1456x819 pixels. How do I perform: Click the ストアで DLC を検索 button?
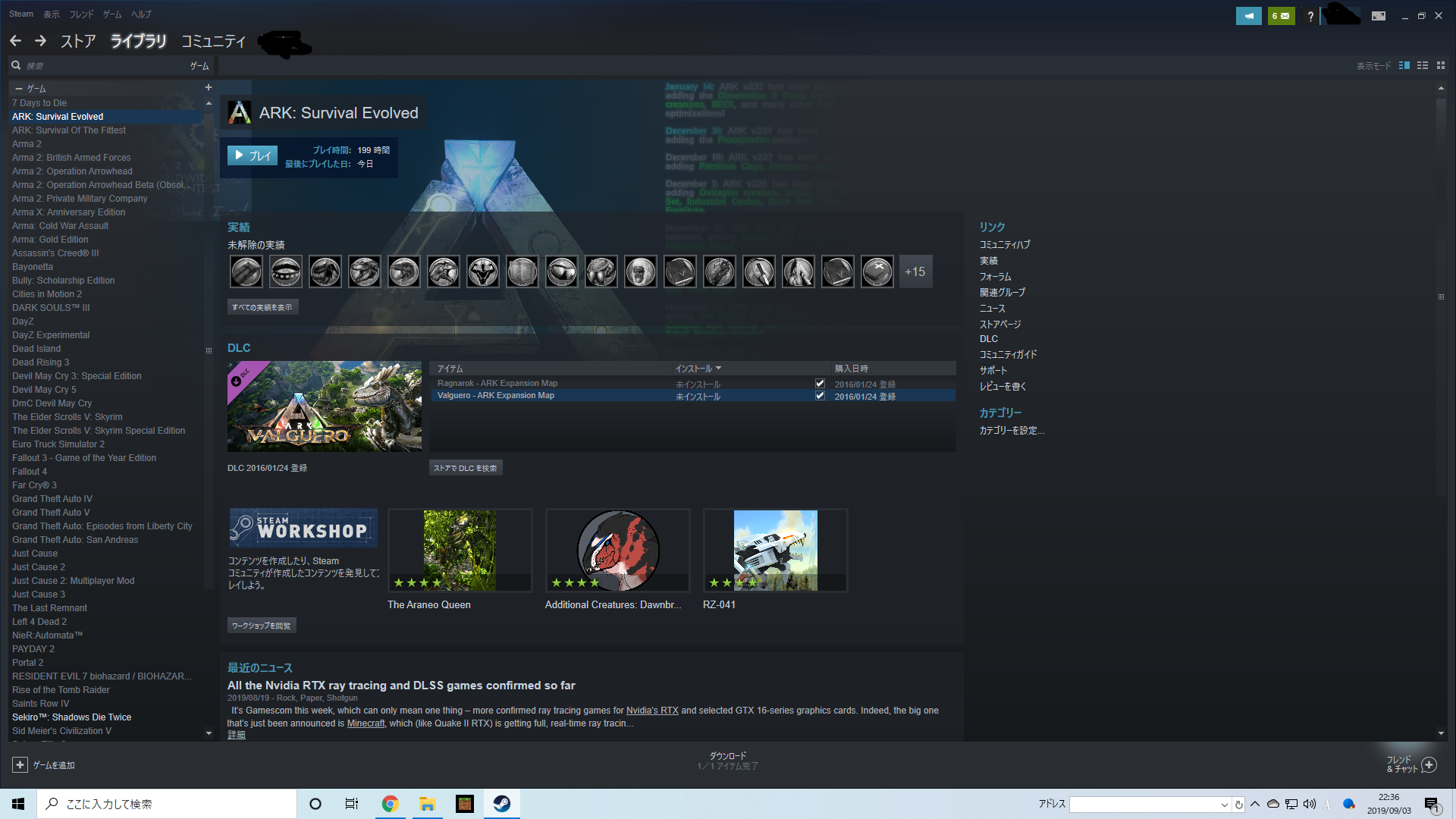(x=466, y=468)
